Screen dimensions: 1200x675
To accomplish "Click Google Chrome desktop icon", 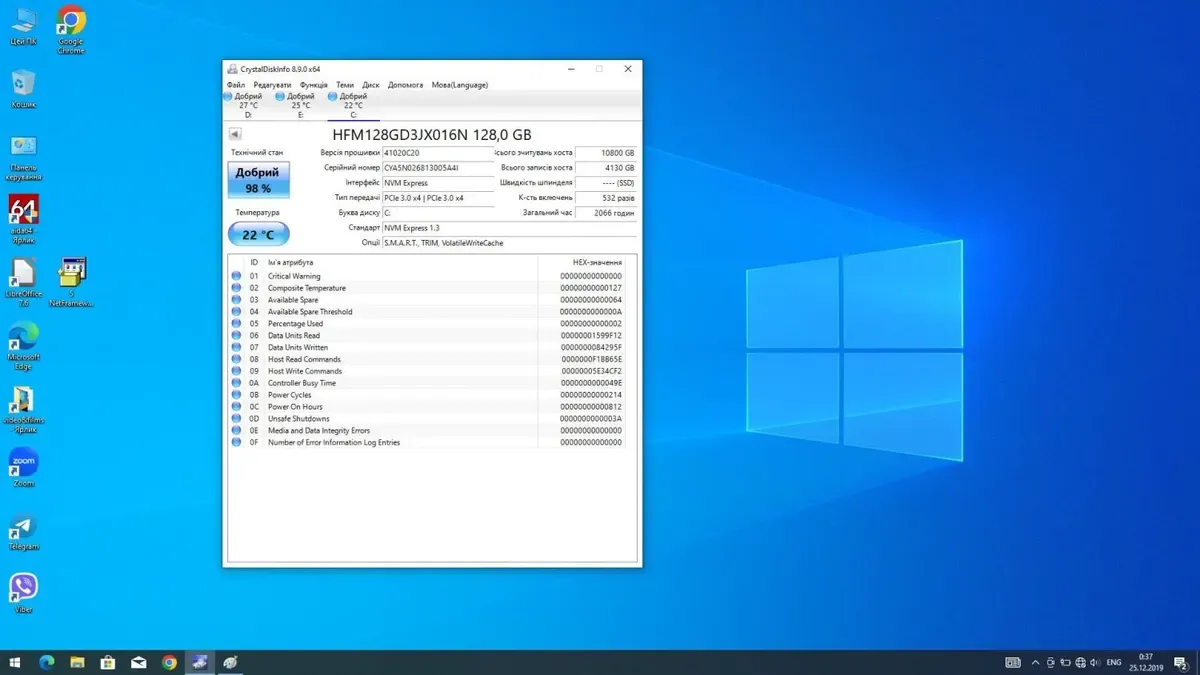I will point(70,22).
